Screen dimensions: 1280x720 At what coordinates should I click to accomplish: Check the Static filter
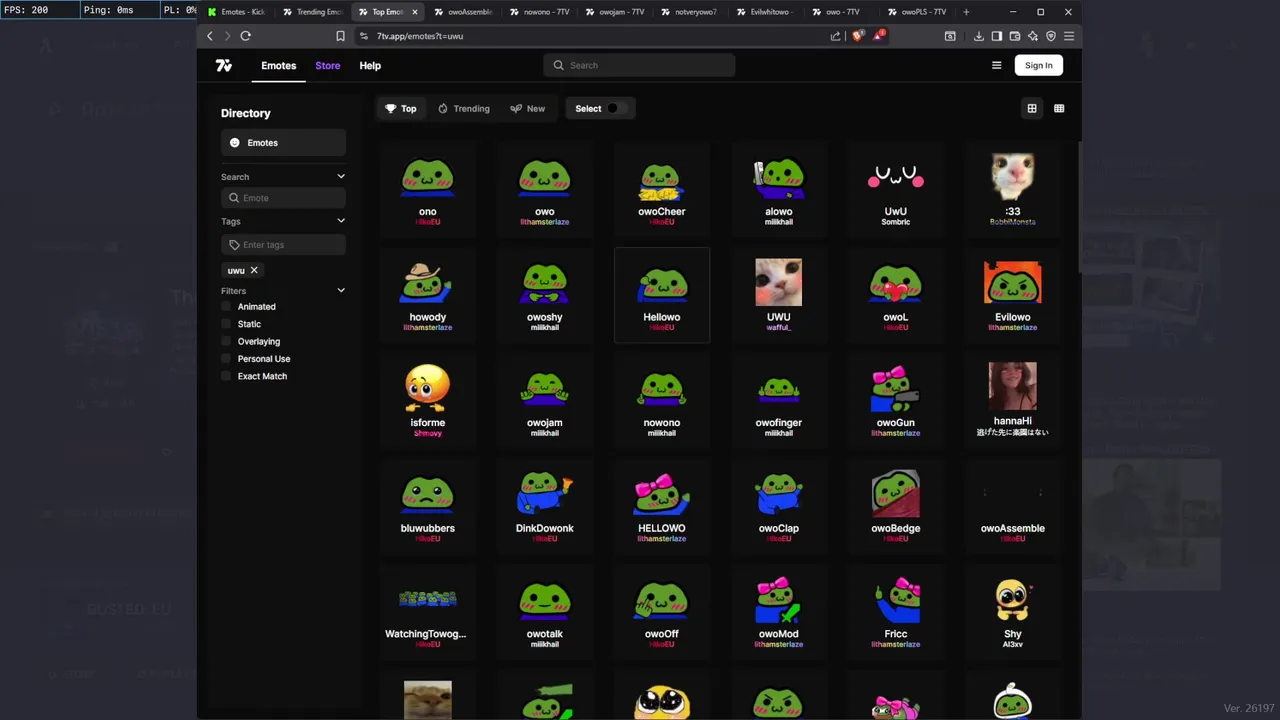(x=226, y=324)
